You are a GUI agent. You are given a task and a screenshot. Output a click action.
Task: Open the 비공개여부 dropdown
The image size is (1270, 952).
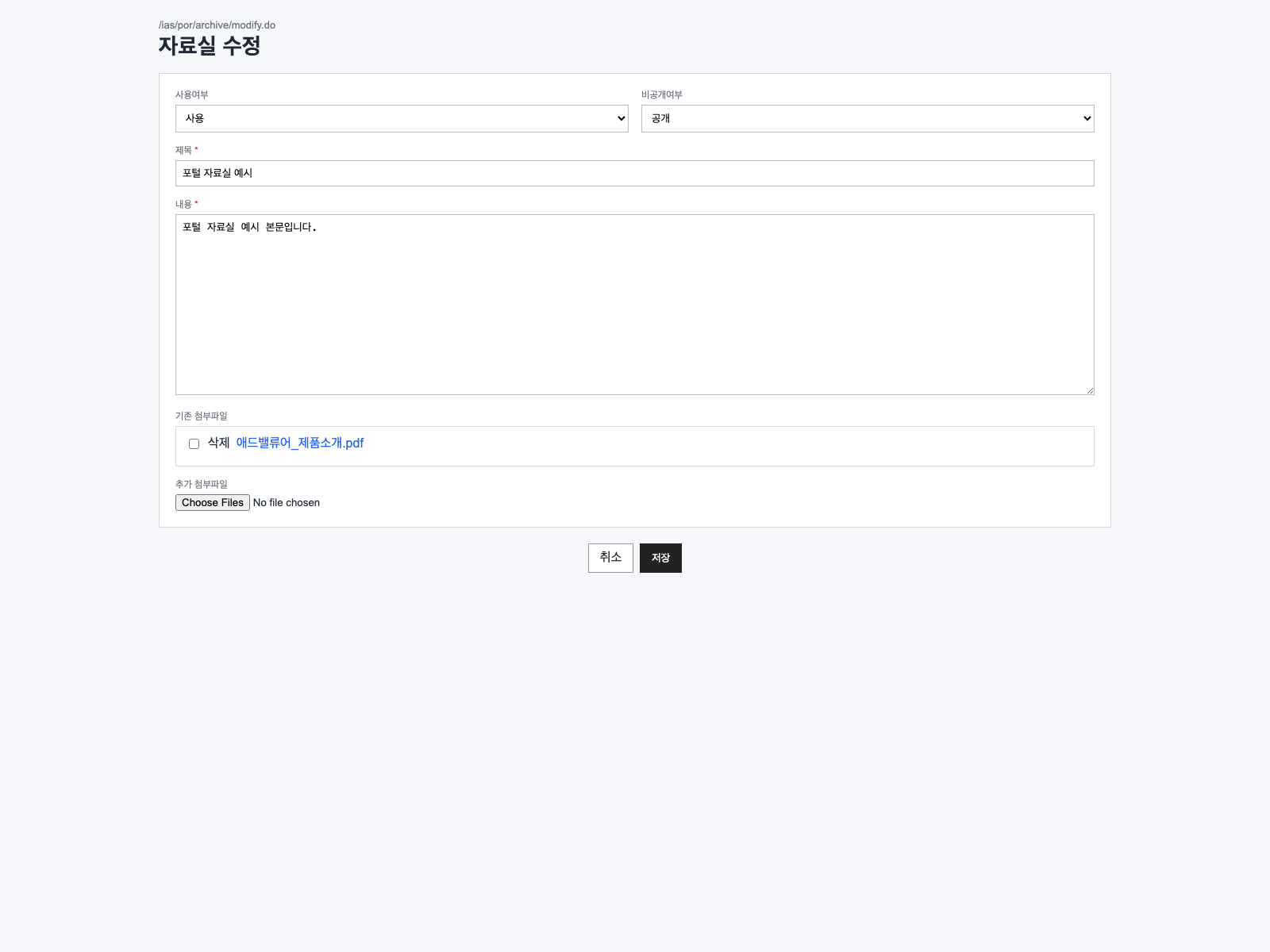pos(868,118)
